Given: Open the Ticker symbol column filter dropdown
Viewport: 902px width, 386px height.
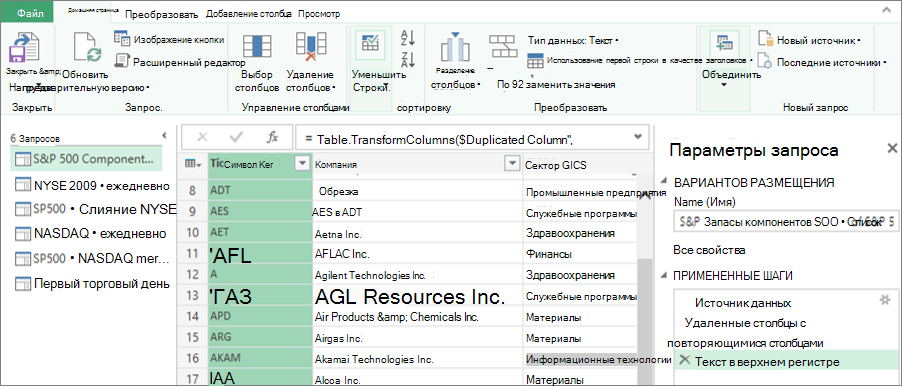Looking at the screenshot, I should pyautogui.click(x=302, y=163).
